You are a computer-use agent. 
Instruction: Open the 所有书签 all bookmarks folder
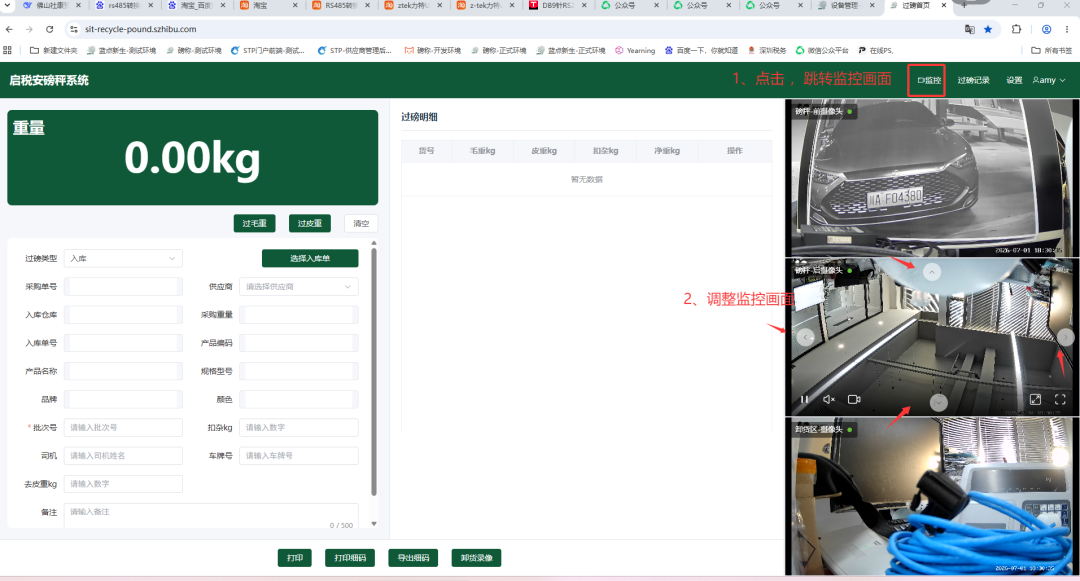pyautogui.click(x=1052, y=50)
